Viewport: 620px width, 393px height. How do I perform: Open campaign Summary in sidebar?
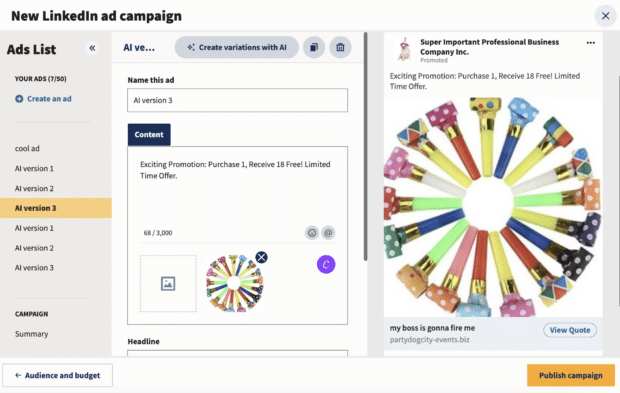(x=32, y=334)
